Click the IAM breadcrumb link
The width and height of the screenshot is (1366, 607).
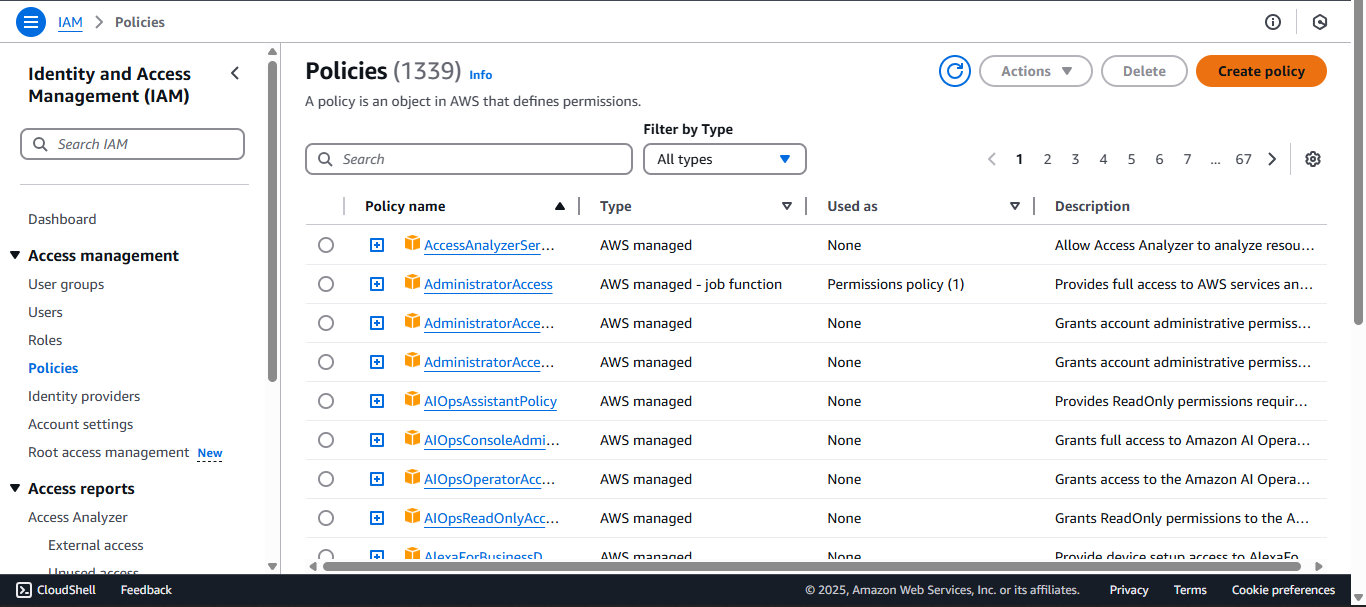tap(70, 22)
